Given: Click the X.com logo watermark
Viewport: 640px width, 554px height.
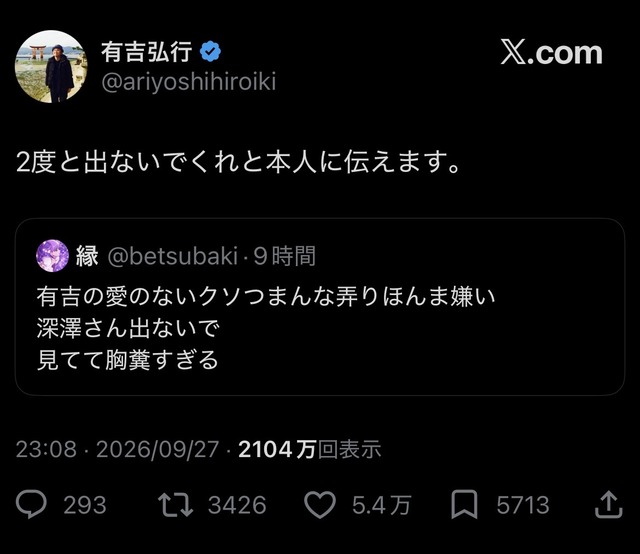Looking at the screenshot, I should (x=551, y=53).
